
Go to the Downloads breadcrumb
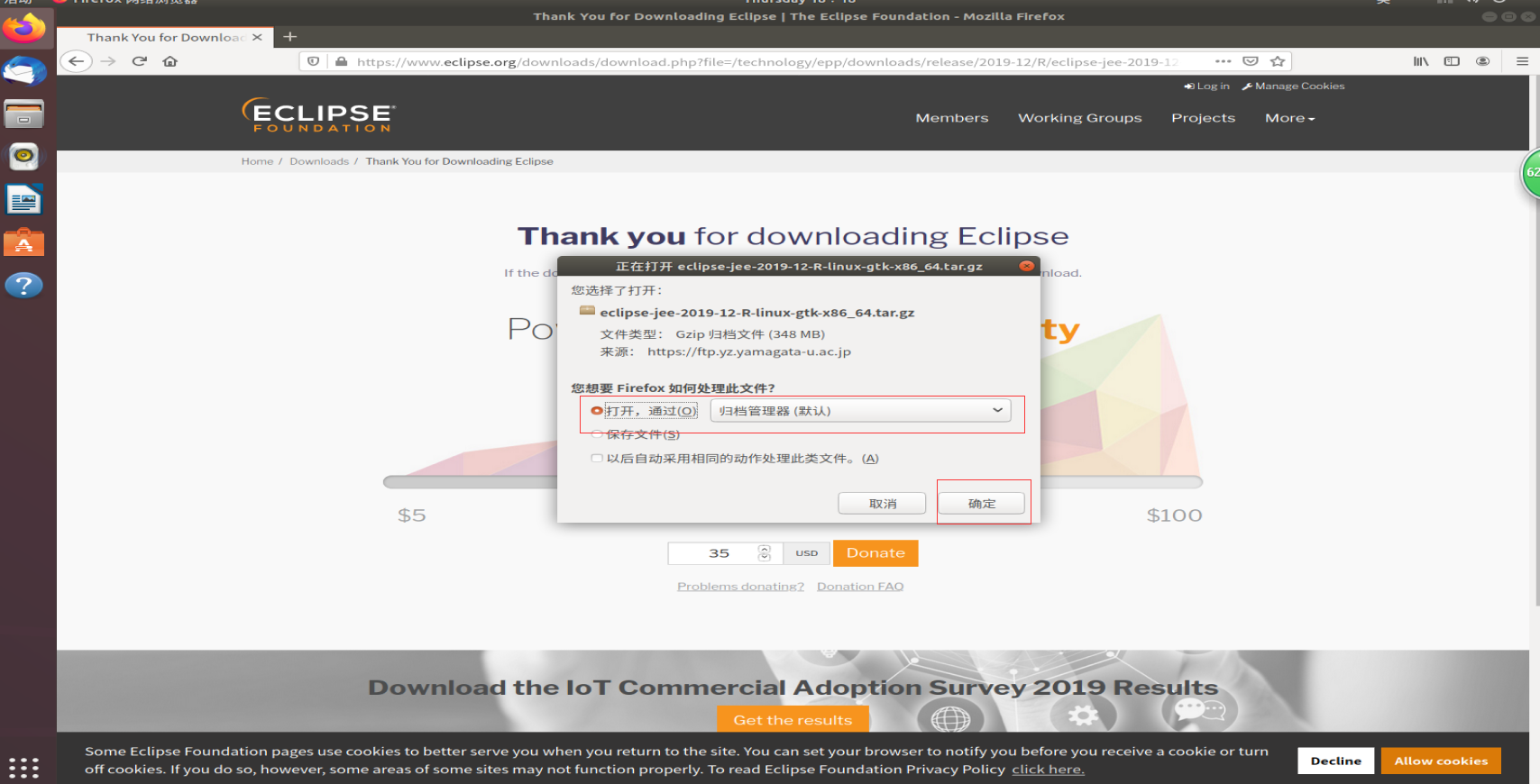[319, 161]
